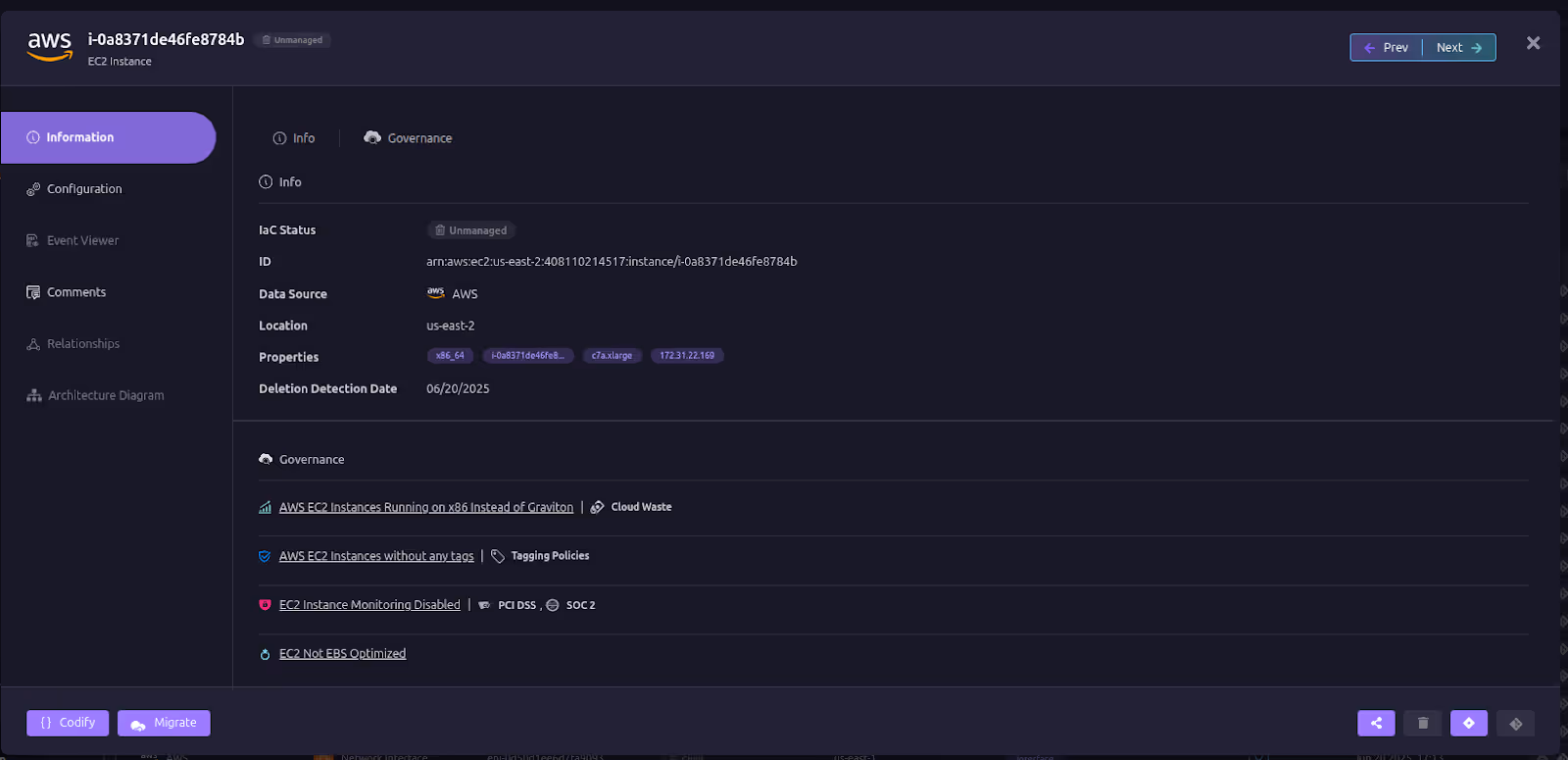Open AWS EC2 Instances without any tags link
This screenshot has width=1568, height=760.
click(x=376, y=556)
